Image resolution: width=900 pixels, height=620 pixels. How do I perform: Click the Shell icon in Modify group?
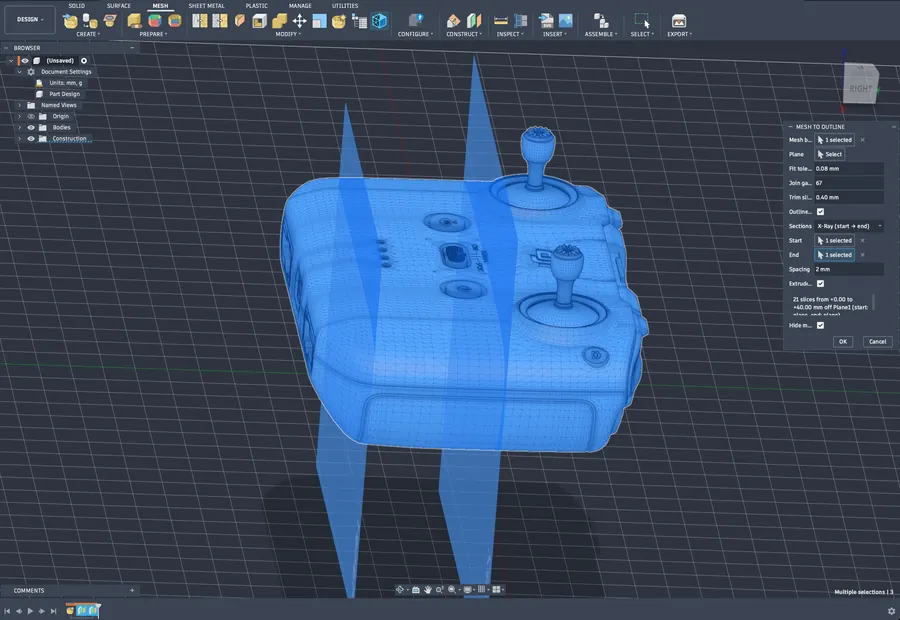pyautogui.click(x=259, y=21)
